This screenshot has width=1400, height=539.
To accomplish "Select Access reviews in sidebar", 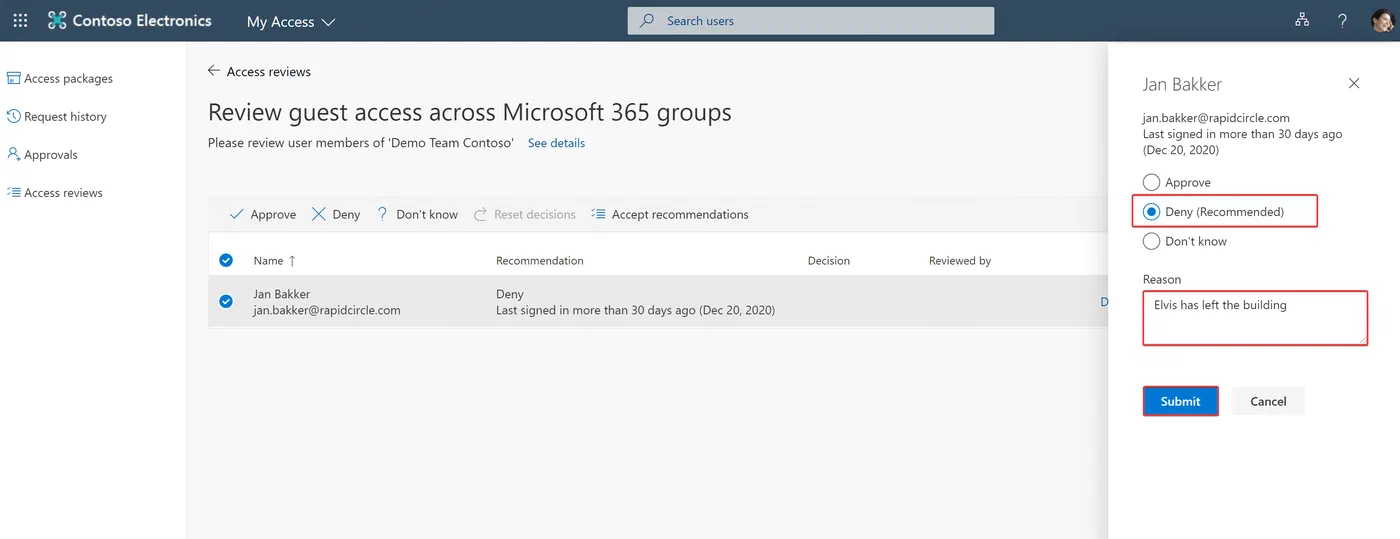I will click(55, 192).
